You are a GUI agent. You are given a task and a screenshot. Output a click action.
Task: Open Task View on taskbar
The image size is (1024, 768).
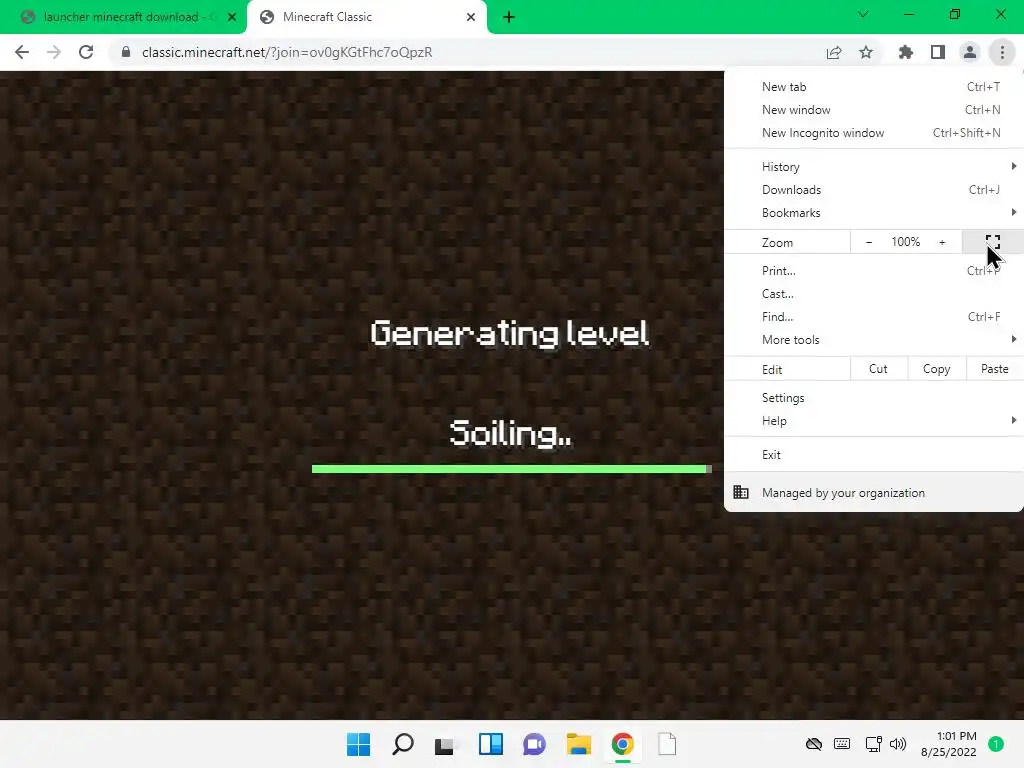445,744
